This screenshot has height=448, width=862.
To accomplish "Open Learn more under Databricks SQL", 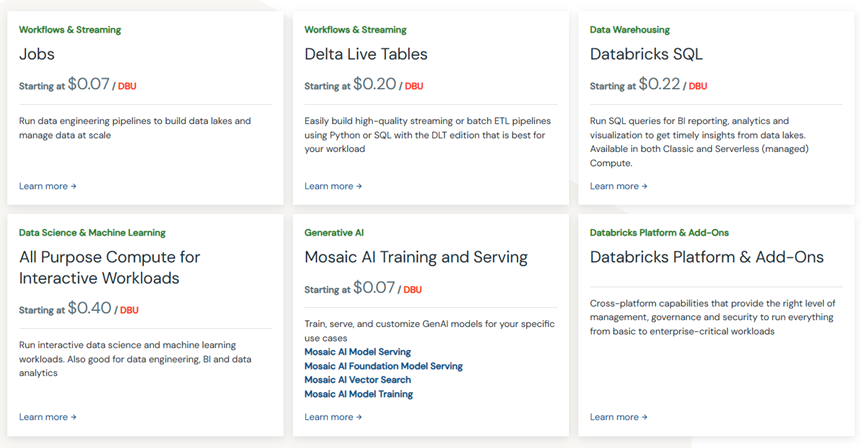I will tap(618, 186).
